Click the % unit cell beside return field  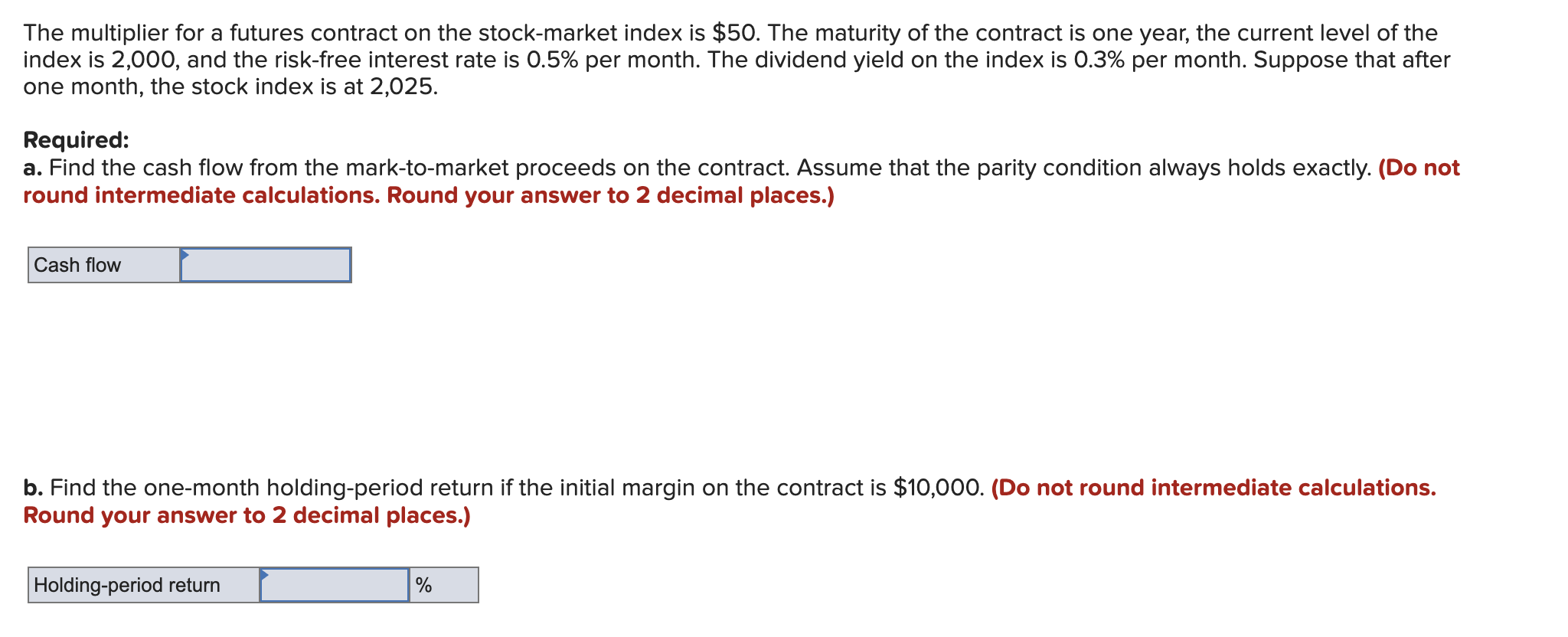click(444, 585)
